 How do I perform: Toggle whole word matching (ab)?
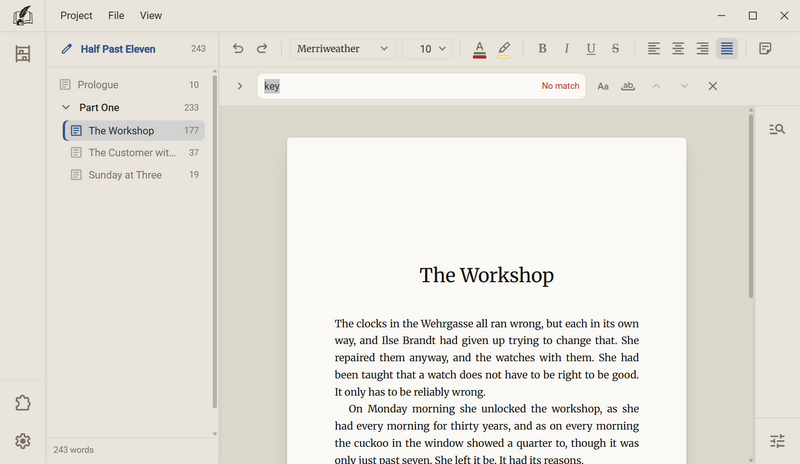628,86
